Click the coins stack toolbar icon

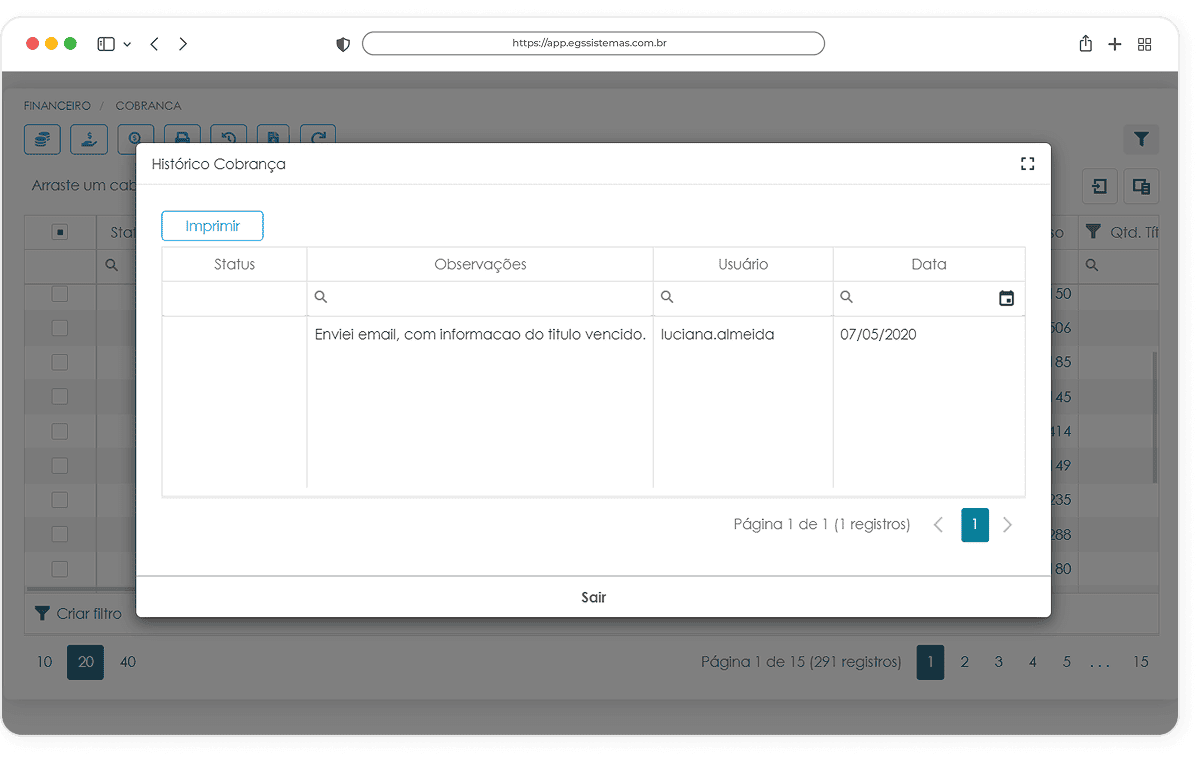pos(42,138)
